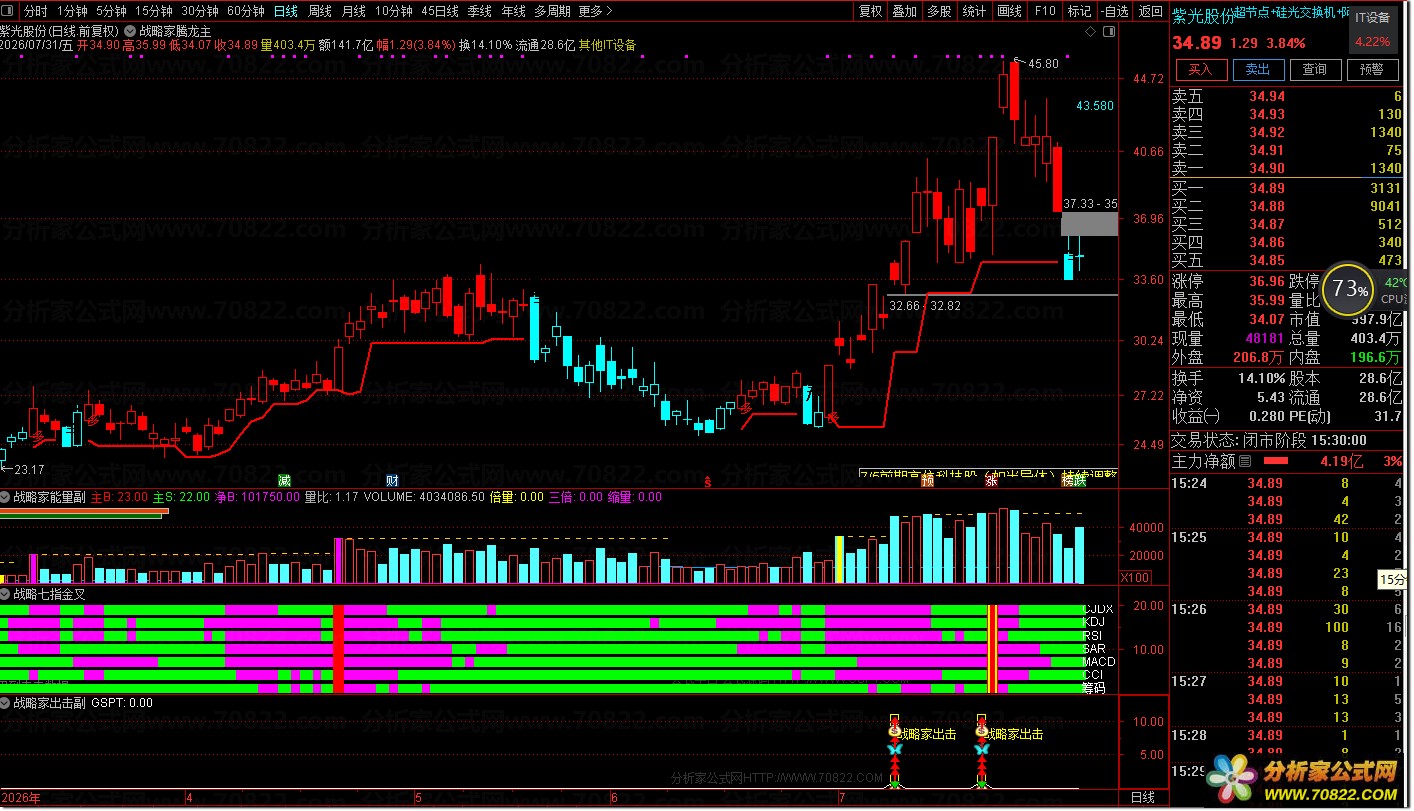
Task: Open the 查询 query button
Action: pos(1314,69)
